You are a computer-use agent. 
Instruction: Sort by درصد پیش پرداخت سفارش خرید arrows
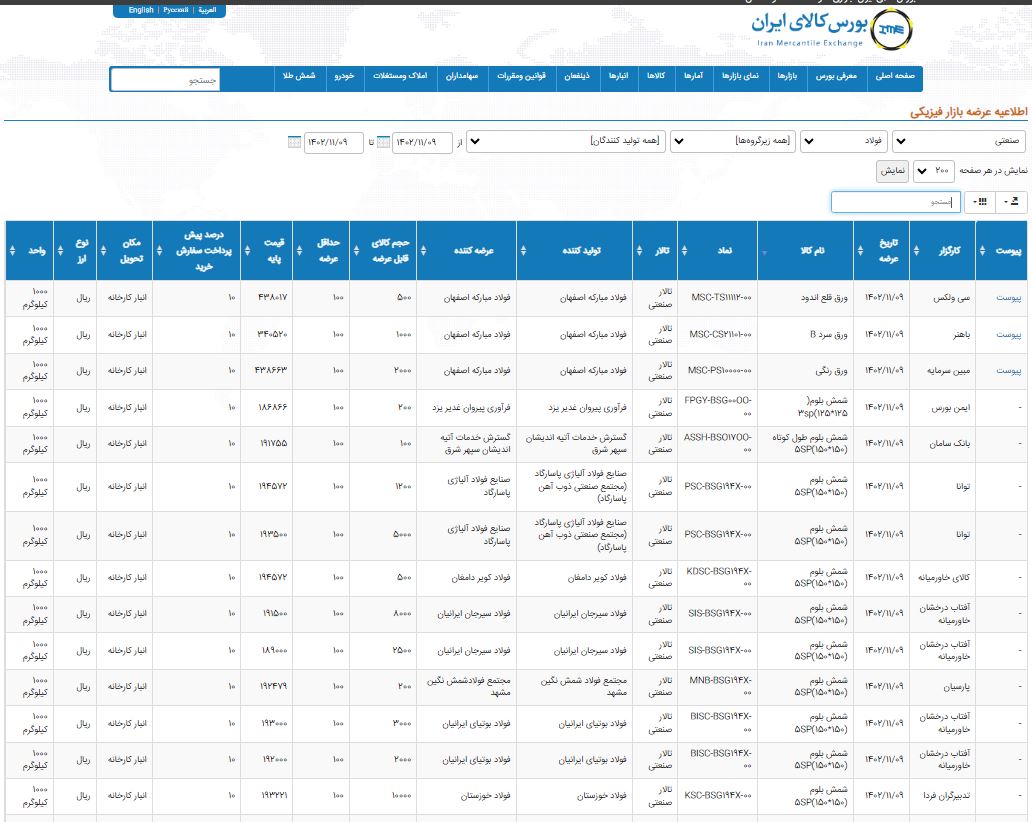tap(159, 251)
